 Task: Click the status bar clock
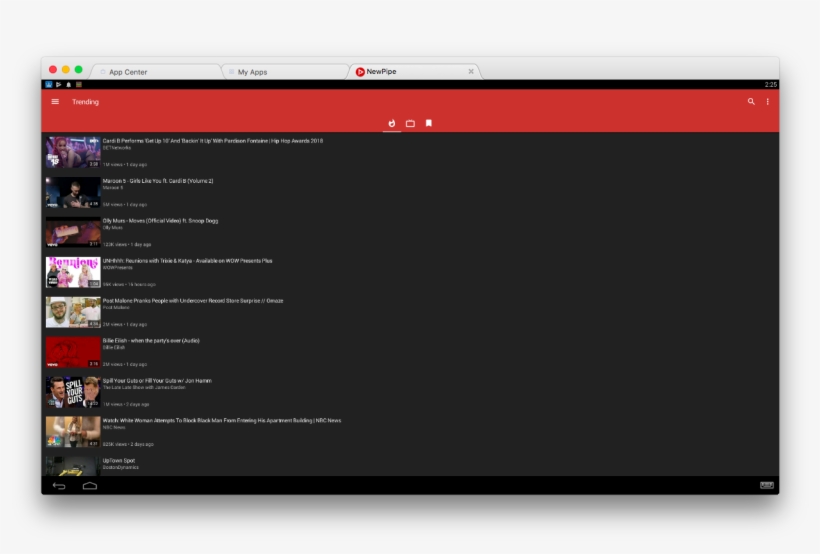(x=770, y=85)
